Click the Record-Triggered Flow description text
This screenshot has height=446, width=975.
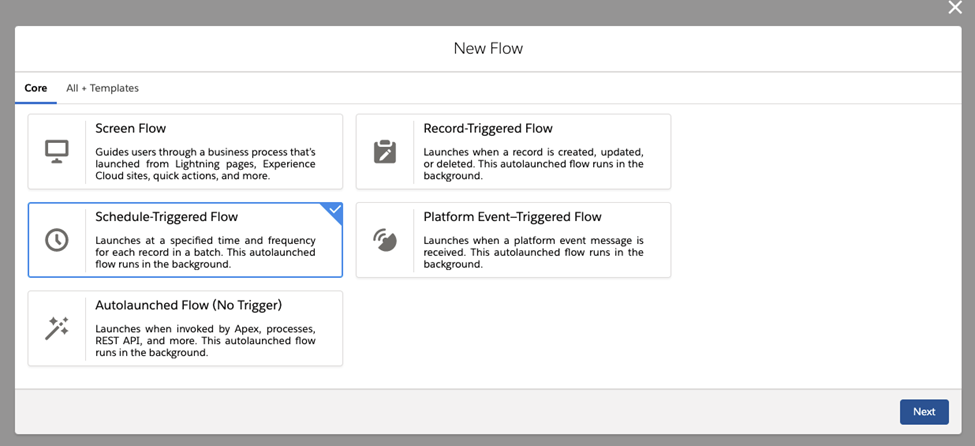click(534, 164)
